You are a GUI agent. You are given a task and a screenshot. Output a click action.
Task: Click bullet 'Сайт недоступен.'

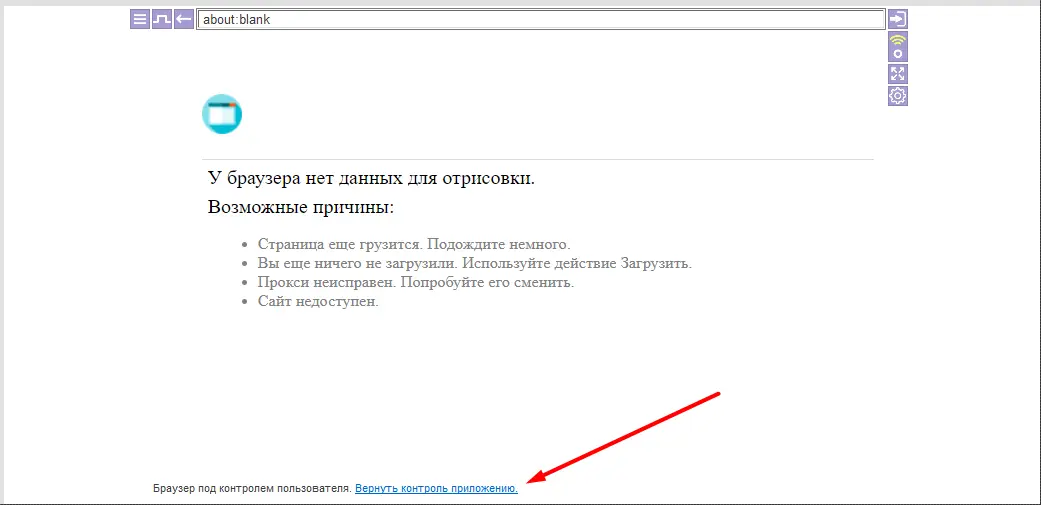(318, 301)
